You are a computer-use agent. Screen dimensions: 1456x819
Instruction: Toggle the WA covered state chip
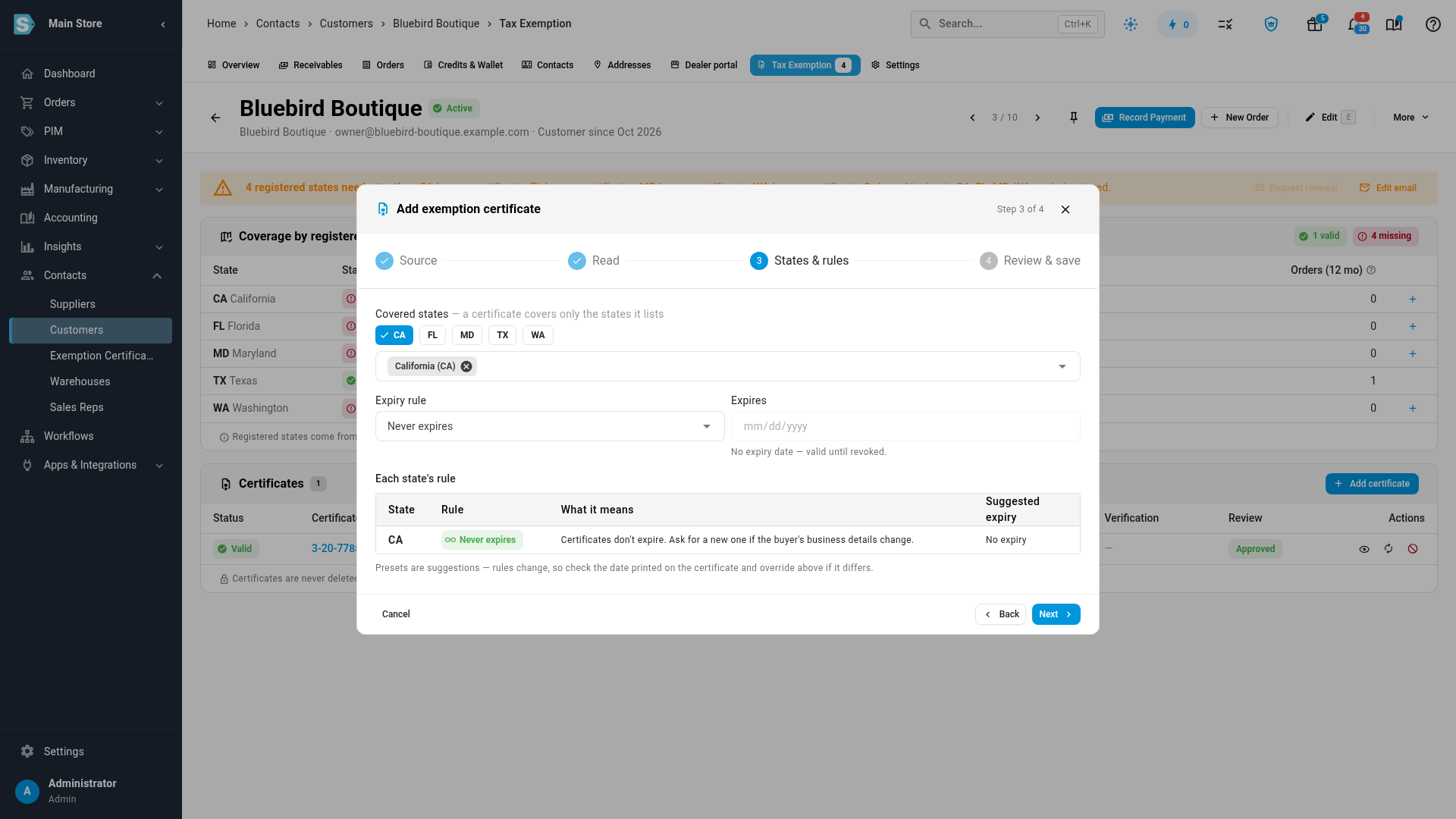point(538,335)
